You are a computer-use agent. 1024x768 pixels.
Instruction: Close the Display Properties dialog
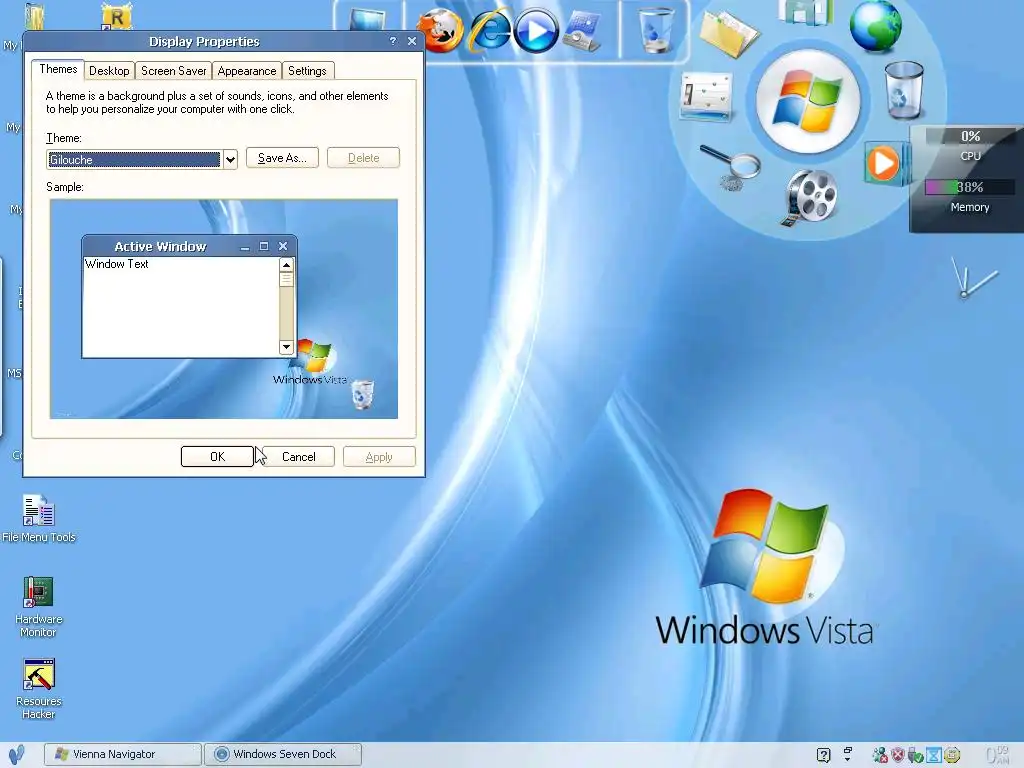point(412,40)
